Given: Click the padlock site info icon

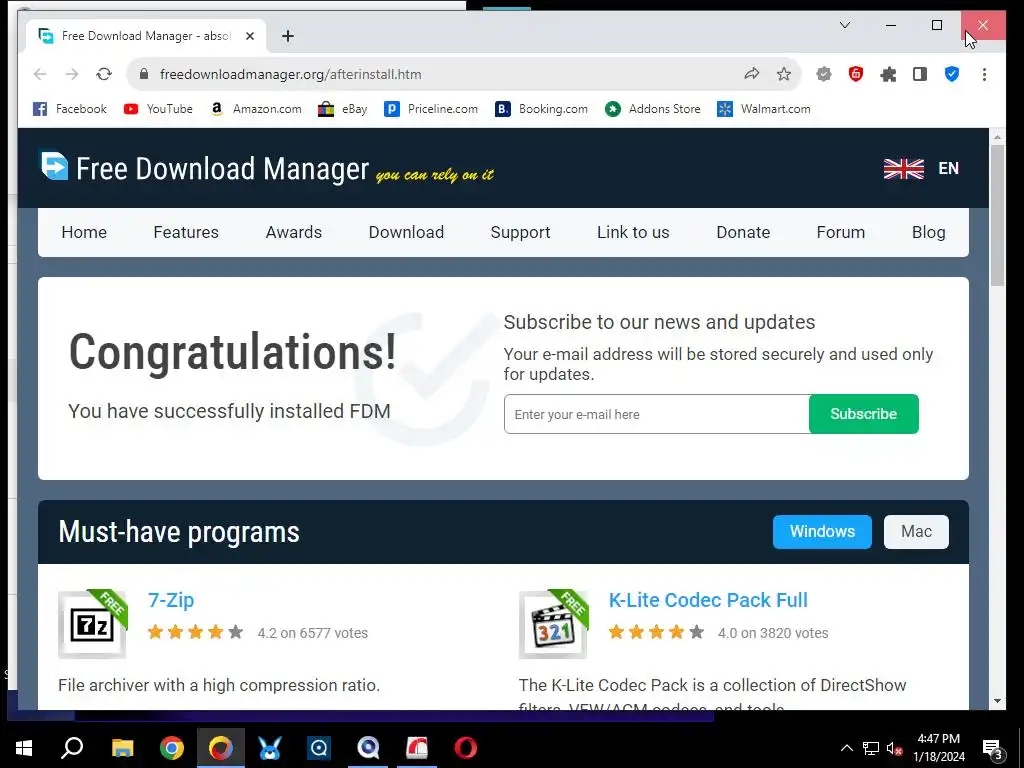Looking at the screenshot, I should tap(144, 74).
